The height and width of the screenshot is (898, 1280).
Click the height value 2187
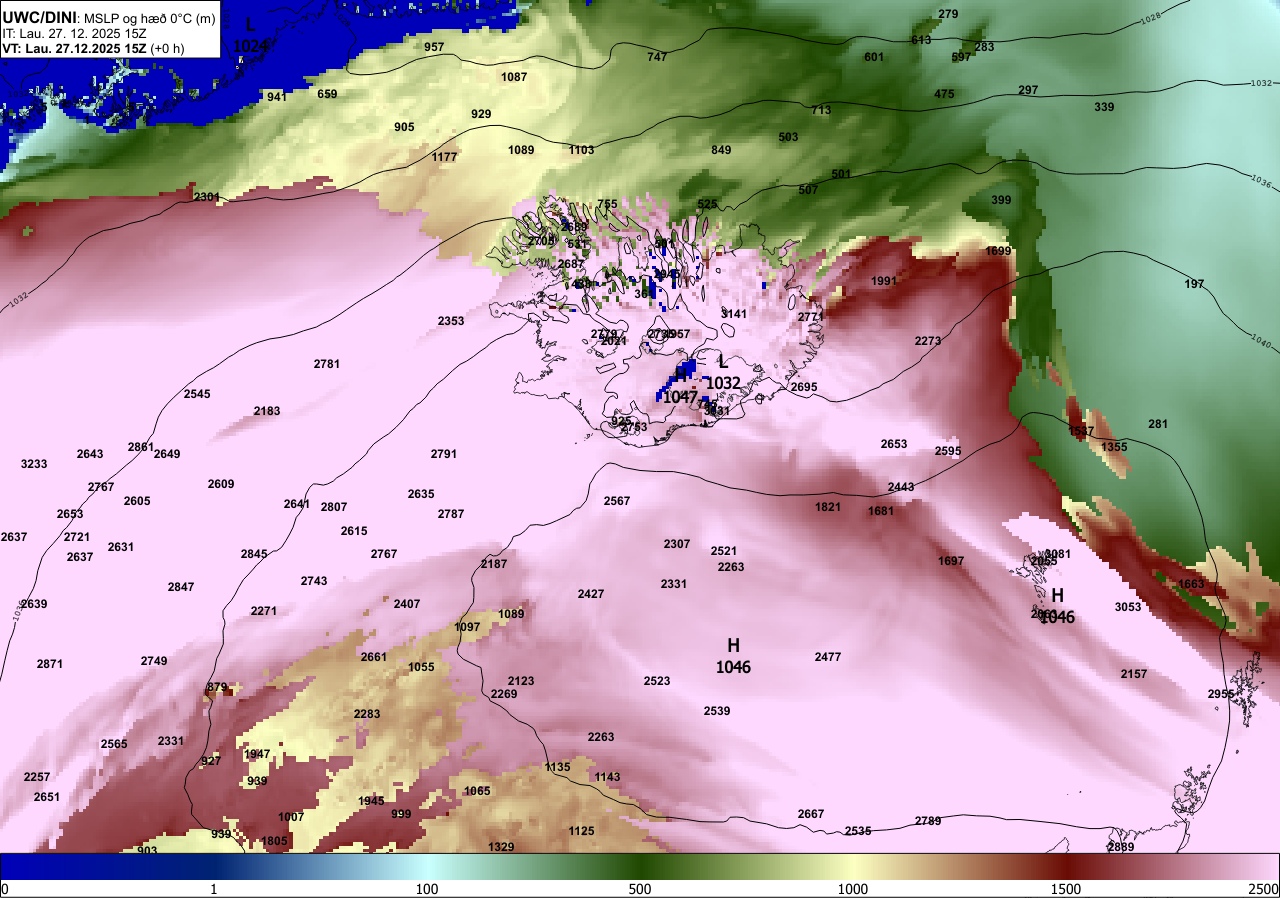tap(494, 564)
